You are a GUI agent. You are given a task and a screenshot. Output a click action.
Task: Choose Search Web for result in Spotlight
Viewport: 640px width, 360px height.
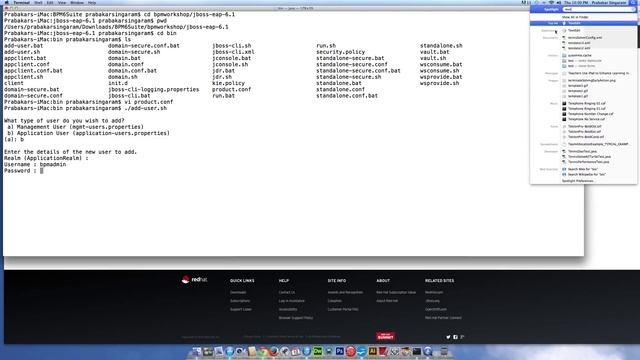point(582,169)
